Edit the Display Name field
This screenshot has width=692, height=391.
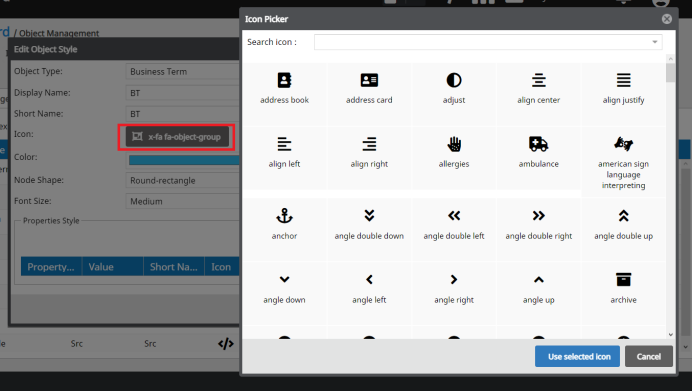coord(182,93)
